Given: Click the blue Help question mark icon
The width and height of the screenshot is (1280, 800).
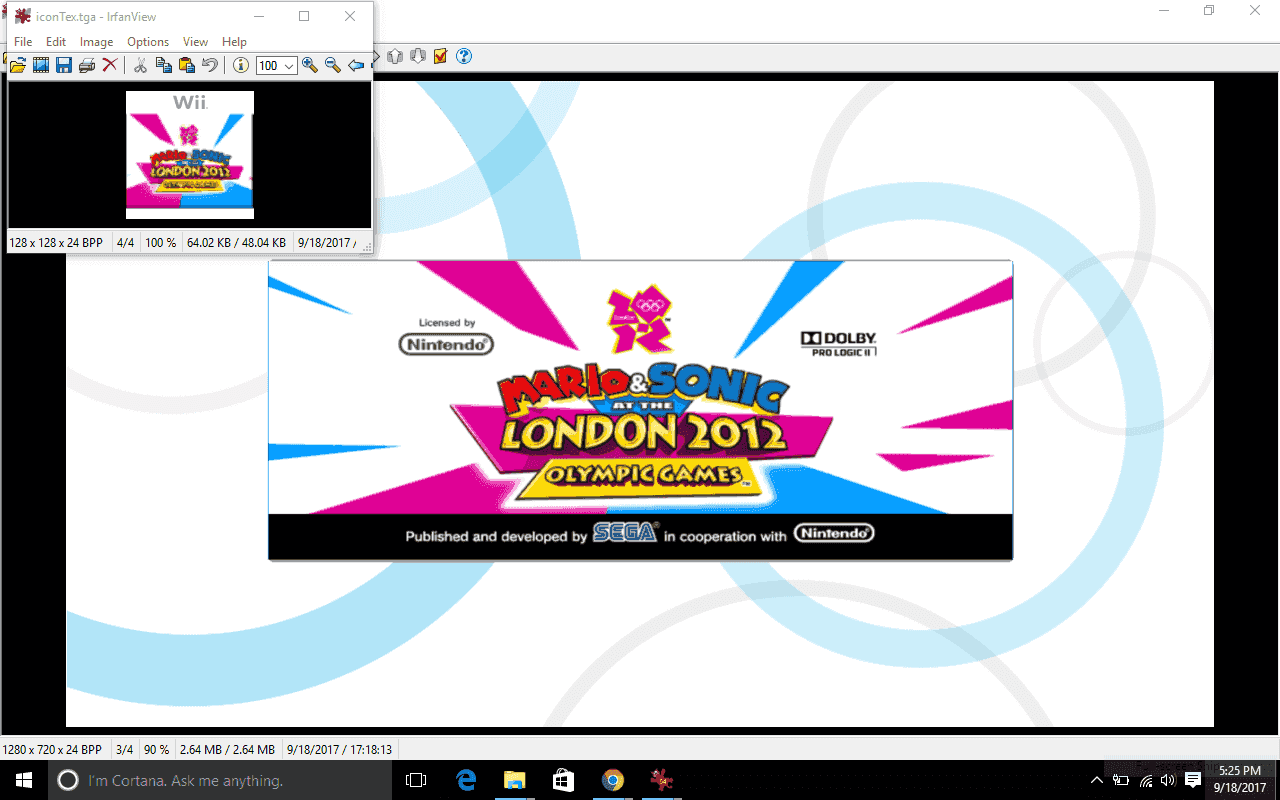Looking at the screenshot, I should pos(464,56).
